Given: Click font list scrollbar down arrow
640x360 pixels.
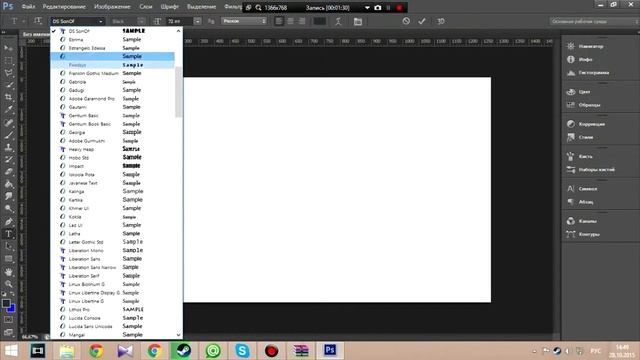Looking at the screenshot, I should tap(178, 335).
